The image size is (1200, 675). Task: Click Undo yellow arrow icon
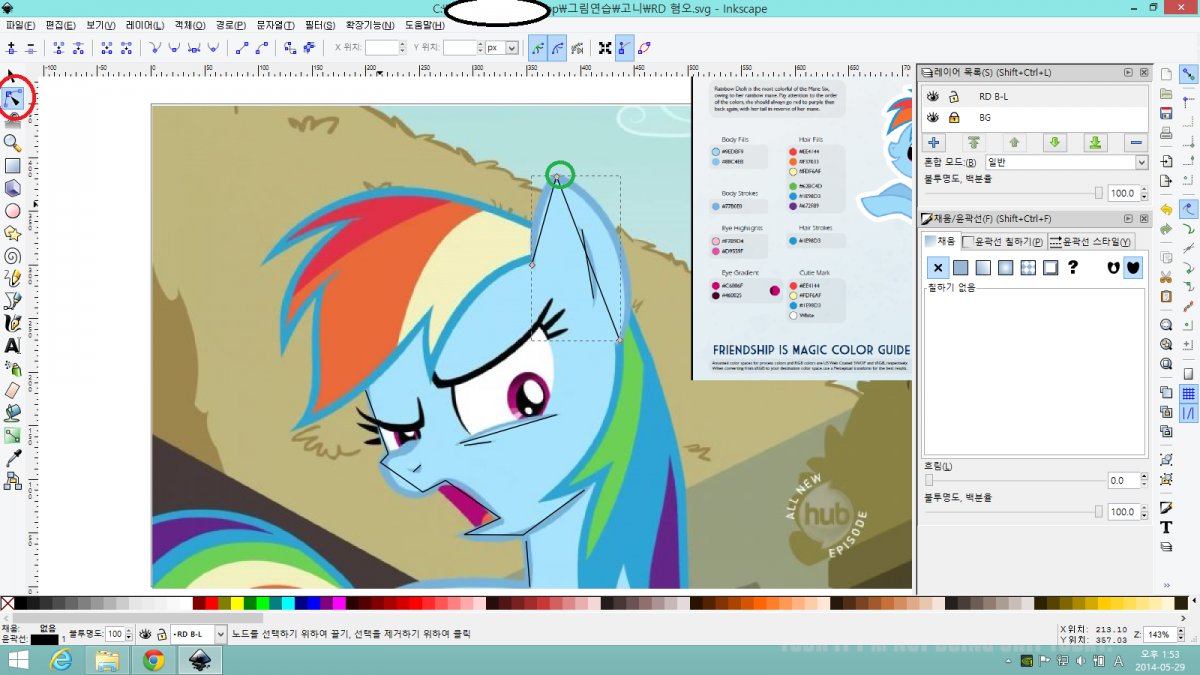(x=1166, y=208)
